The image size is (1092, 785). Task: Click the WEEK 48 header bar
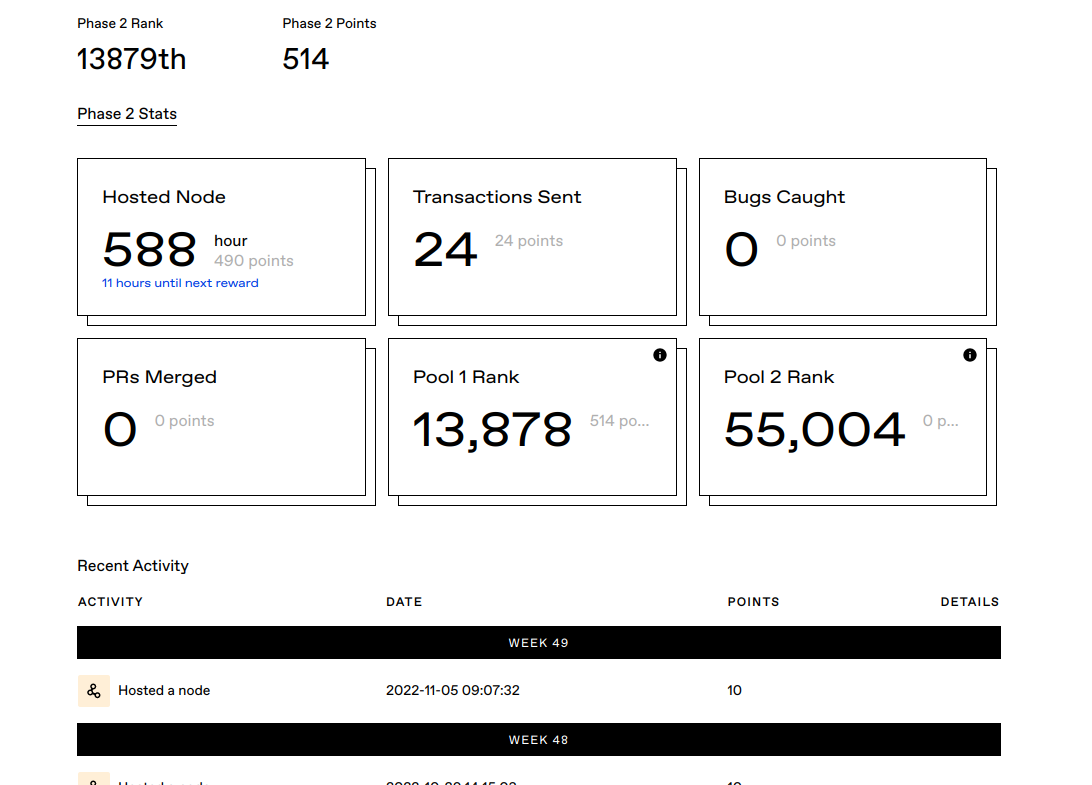point(538,739)
